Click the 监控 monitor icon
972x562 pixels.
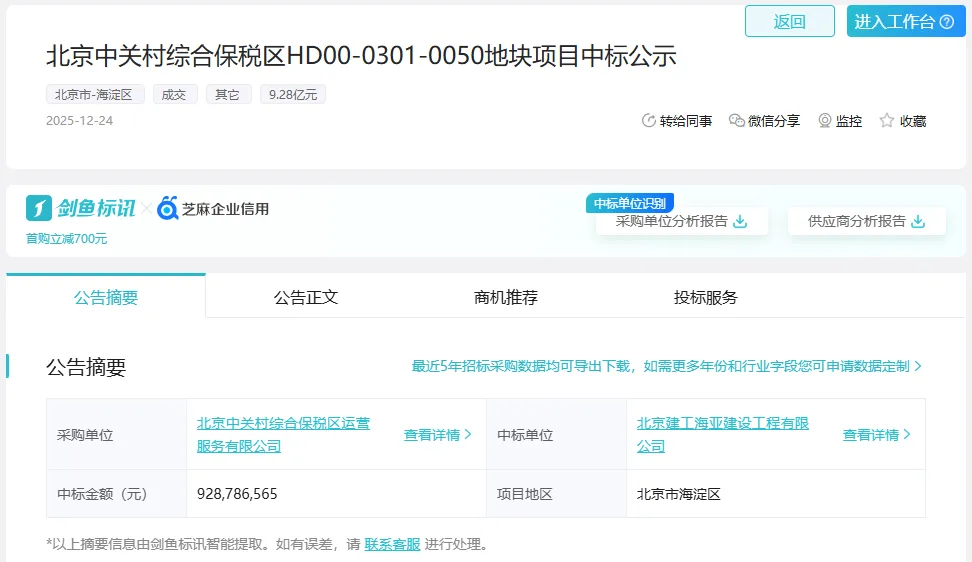pyautogui.click(x=825, y=121)
